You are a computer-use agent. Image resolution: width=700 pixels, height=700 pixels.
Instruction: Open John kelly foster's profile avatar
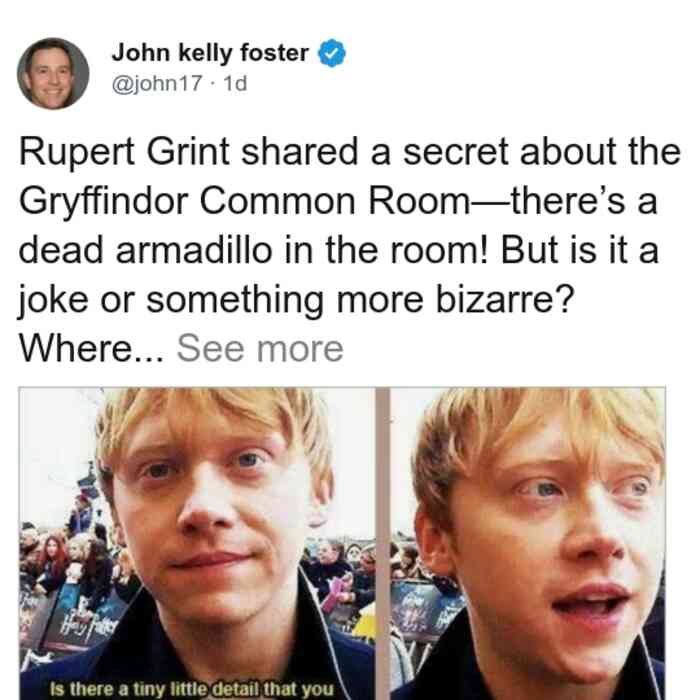(x=53, y=74)
